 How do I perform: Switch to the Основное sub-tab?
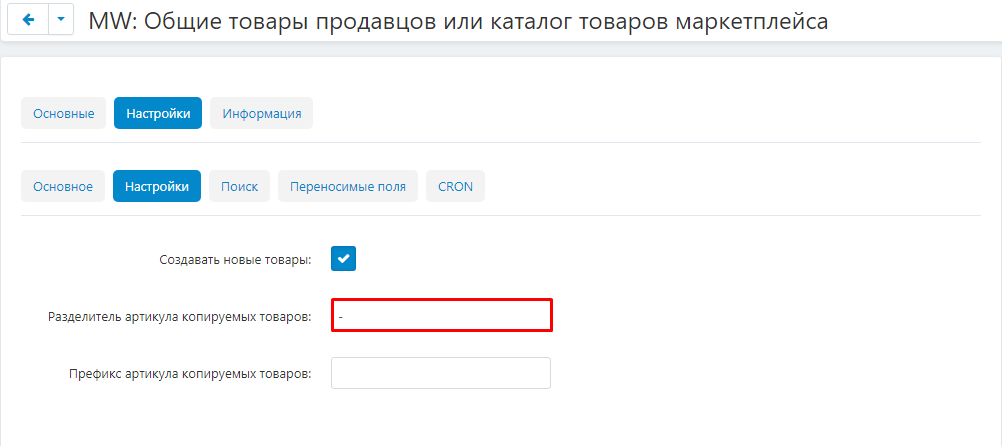63,186
